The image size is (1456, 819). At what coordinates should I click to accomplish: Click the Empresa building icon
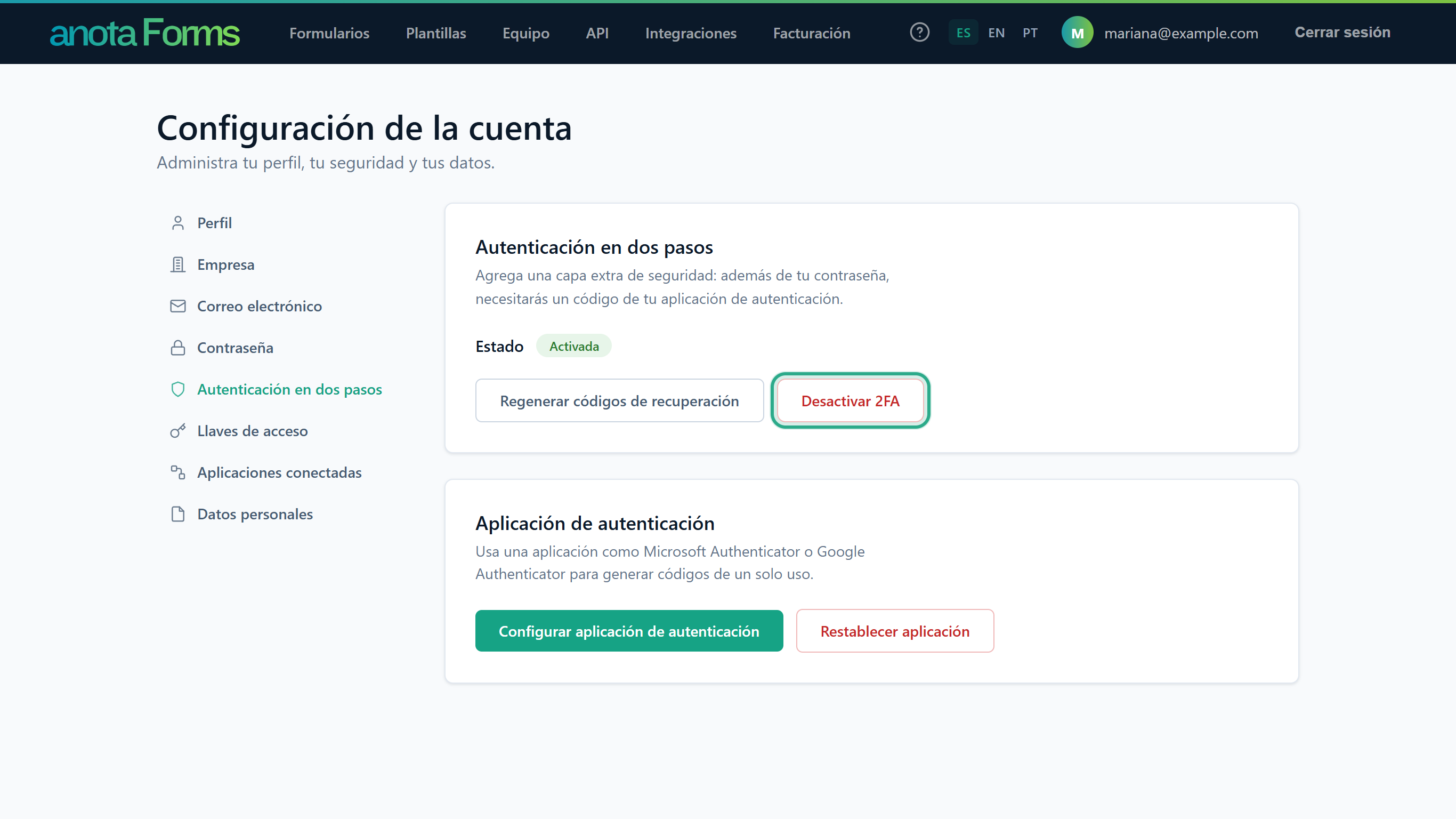178,264
